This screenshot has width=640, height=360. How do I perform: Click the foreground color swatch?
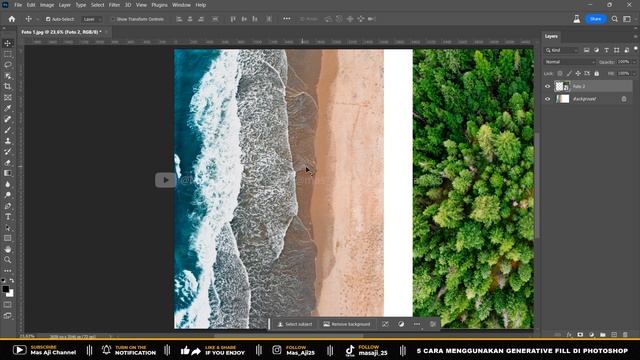click(6, 289)
